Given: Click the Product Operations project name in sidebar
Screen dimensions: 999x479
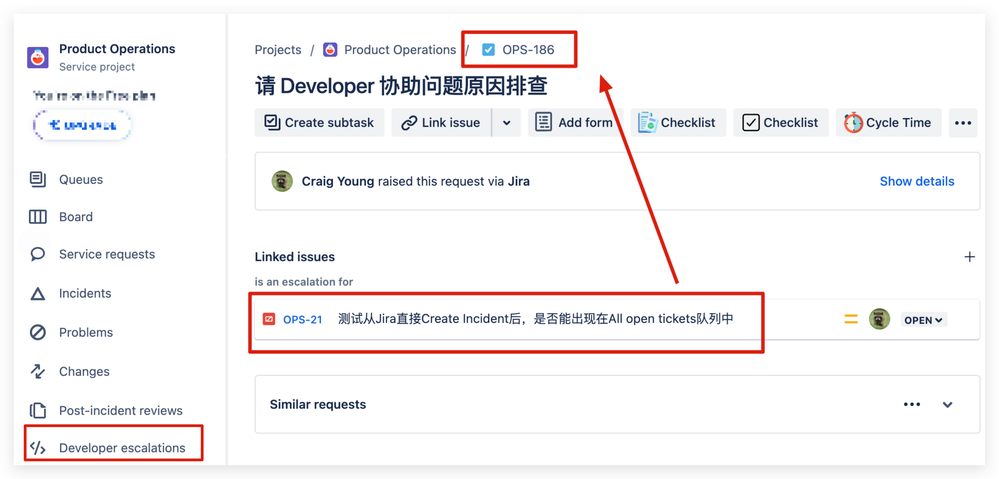Looking at the screenshot, I should [x=117, y=49].
